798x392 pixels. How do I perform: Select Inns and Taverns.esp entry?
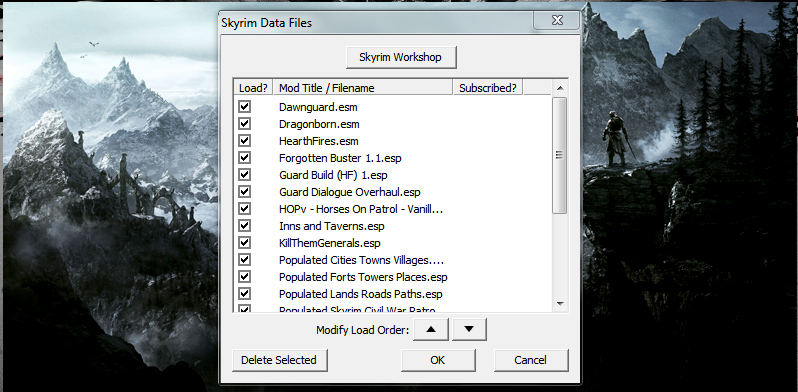tap(331, 226)
